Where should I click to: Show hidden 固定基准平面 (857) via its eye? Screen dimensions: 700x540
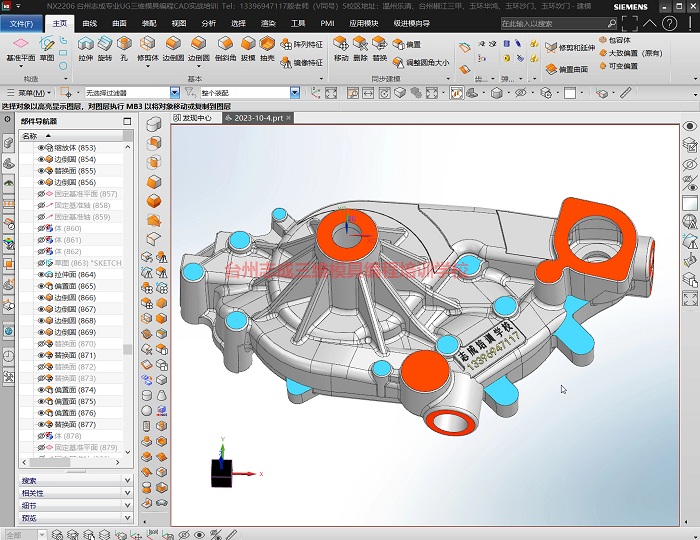point(41,194)
